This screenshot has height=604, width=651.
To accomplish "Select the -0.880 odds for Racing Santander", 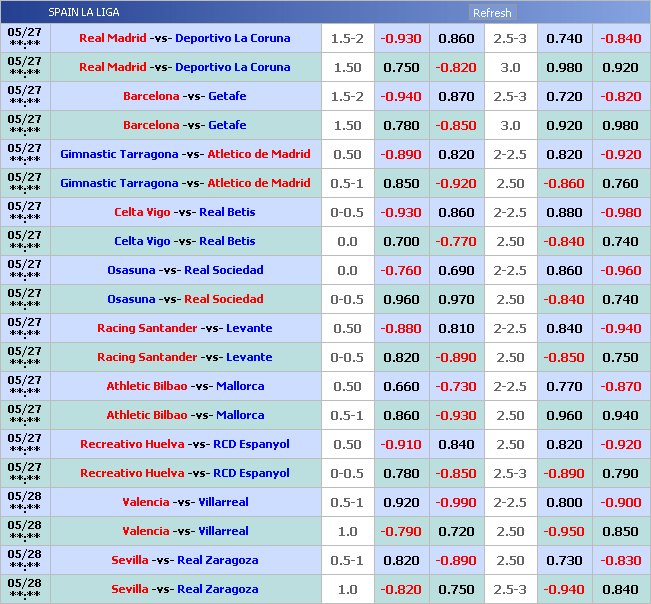I will [401, 328].
